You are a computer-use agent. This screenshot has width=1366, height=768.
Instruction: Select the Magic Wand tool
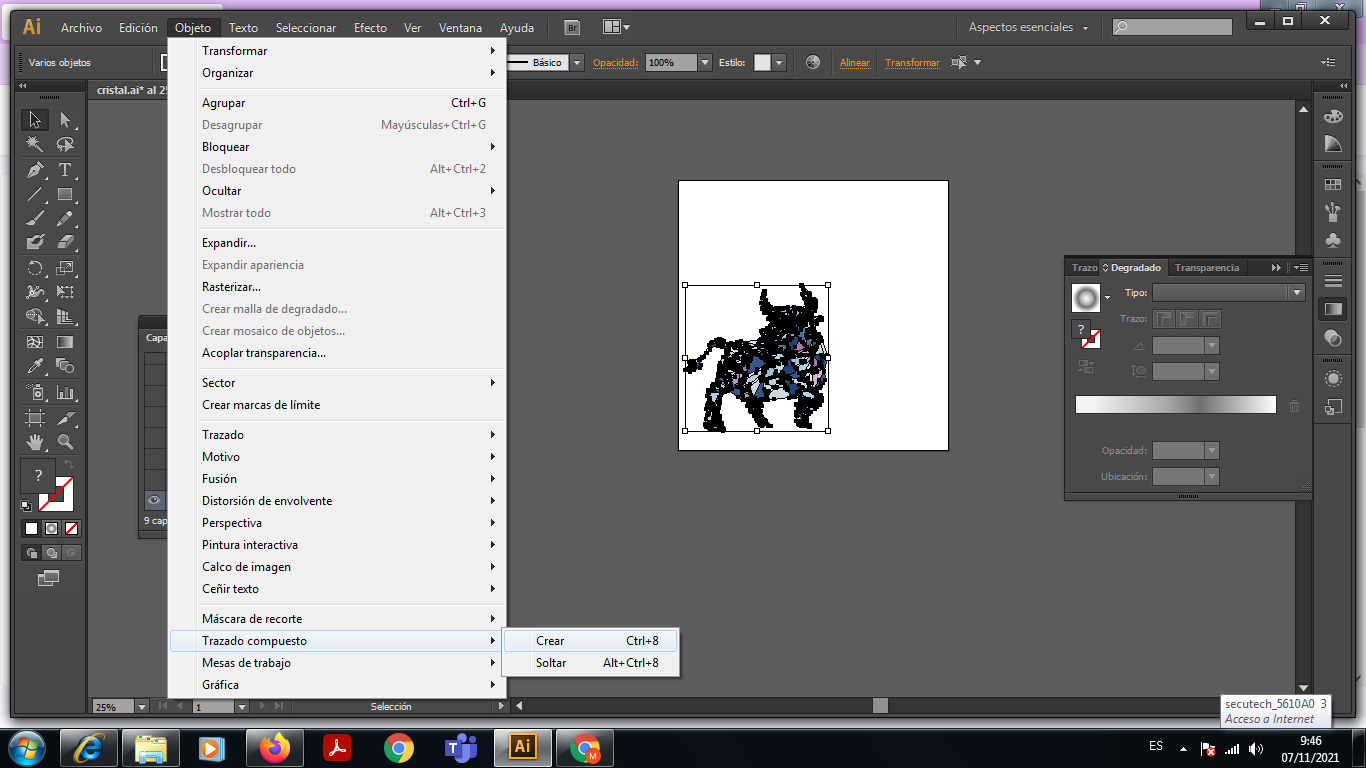pyautogui.click(x=35, y=144)
